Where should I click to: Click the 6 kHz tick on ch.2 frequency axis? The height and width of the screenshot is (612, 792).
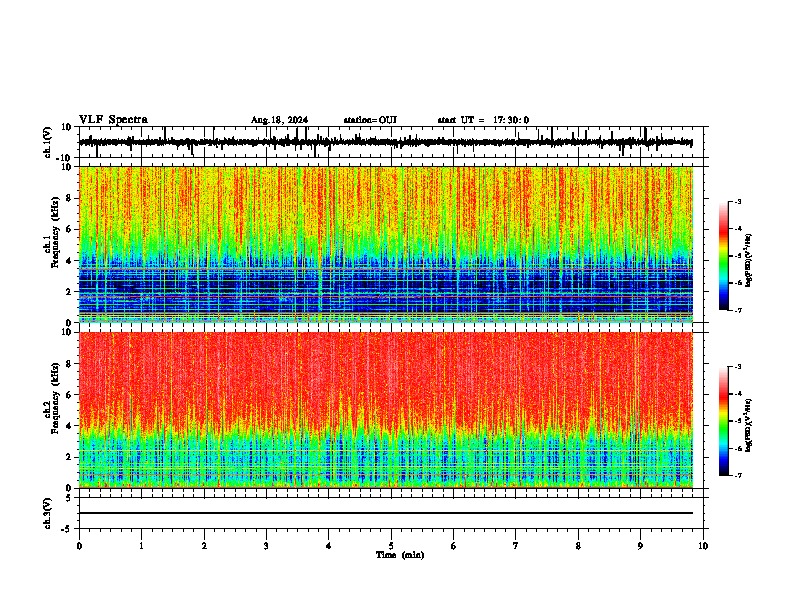pos(70,394)
